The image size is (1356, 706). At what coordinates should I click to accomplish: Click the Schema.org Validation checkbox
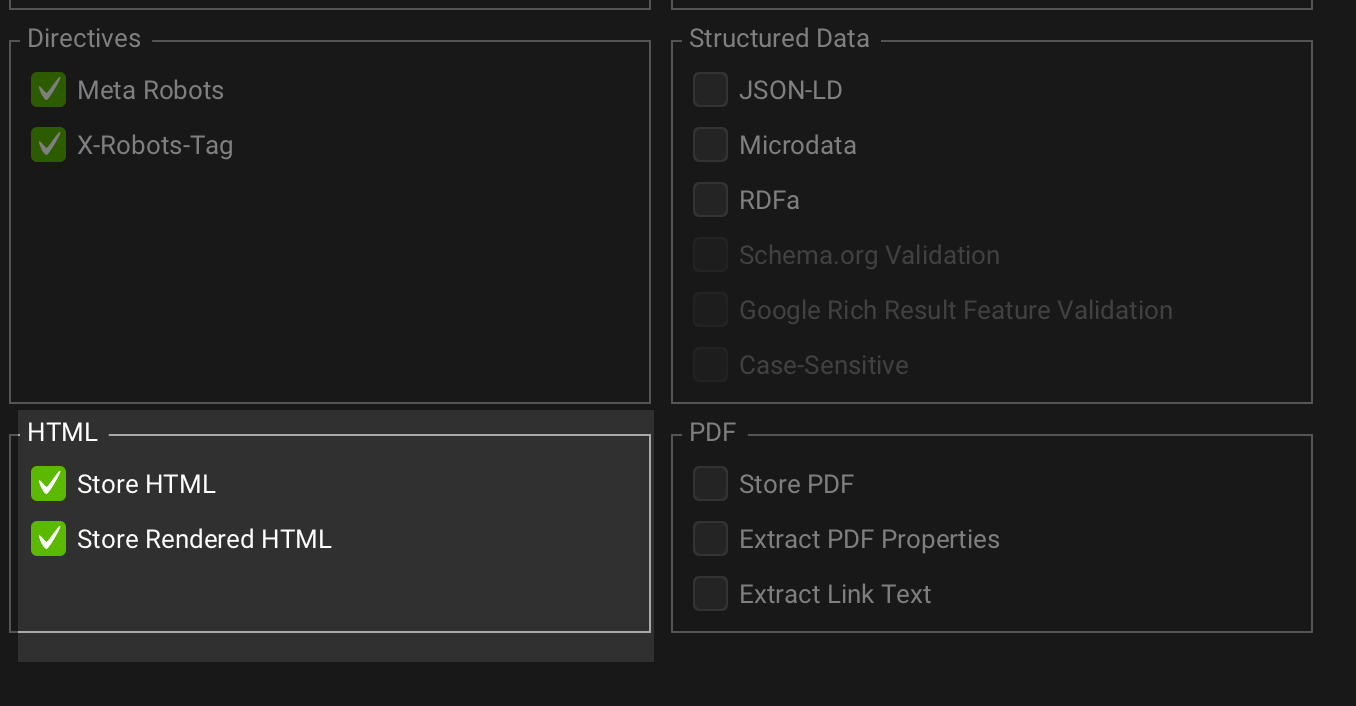(710, 255)
